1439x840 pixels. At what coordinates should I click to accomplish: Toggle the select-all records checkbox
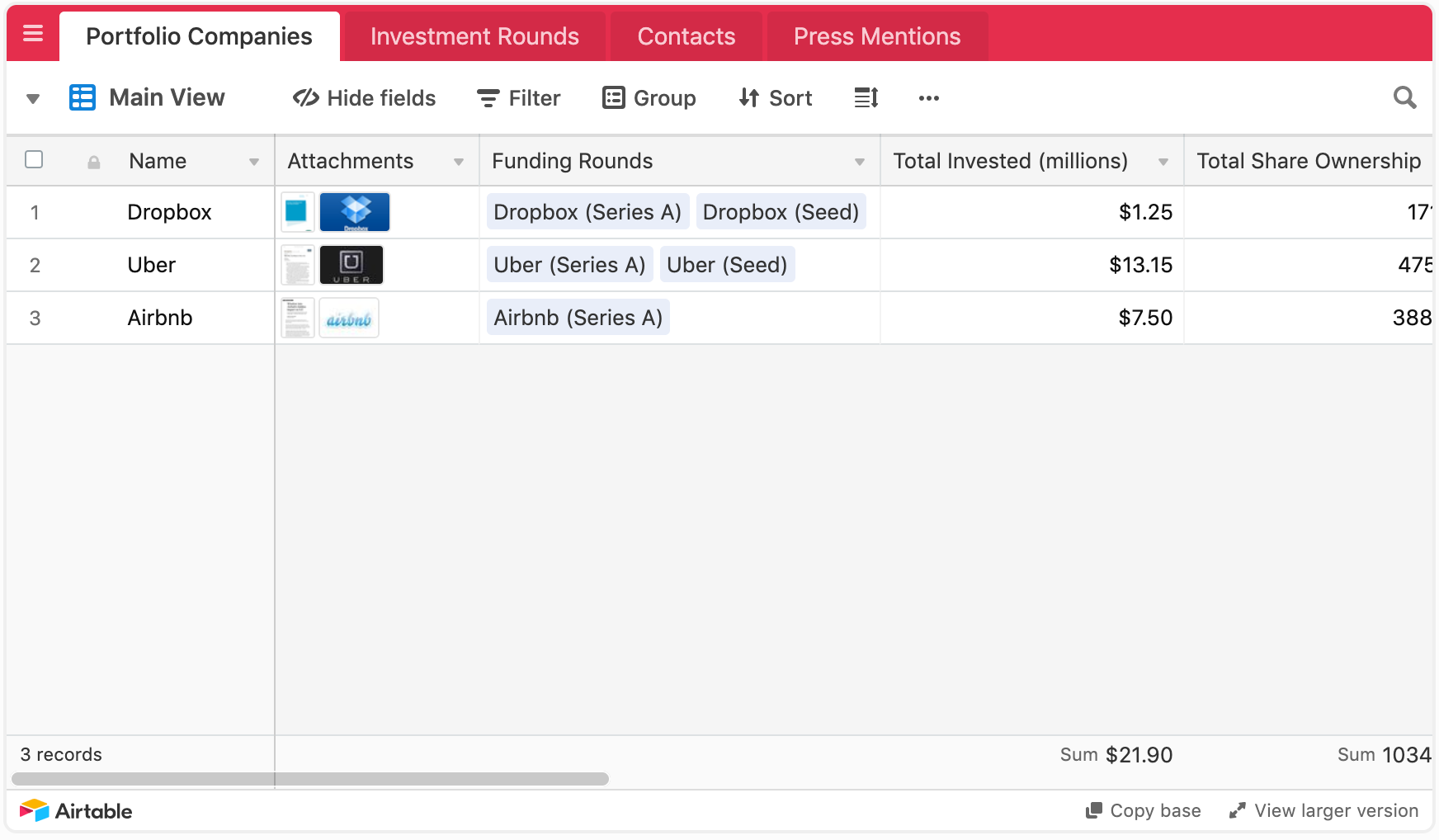pyautogui.click(x=34, y=159)
